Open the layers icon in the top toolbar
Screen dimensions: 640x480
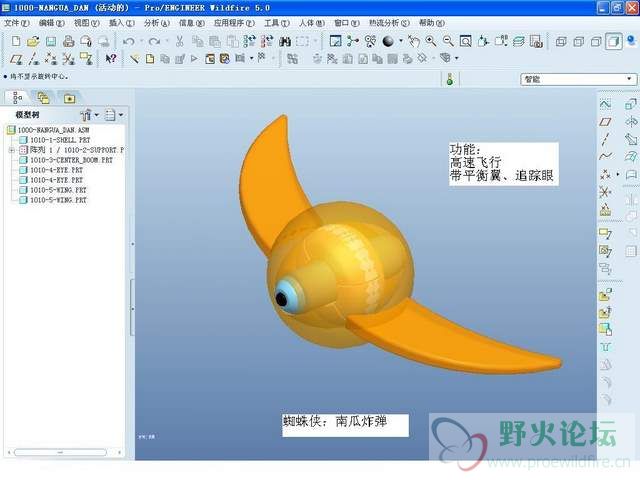[x=518, y=41]
